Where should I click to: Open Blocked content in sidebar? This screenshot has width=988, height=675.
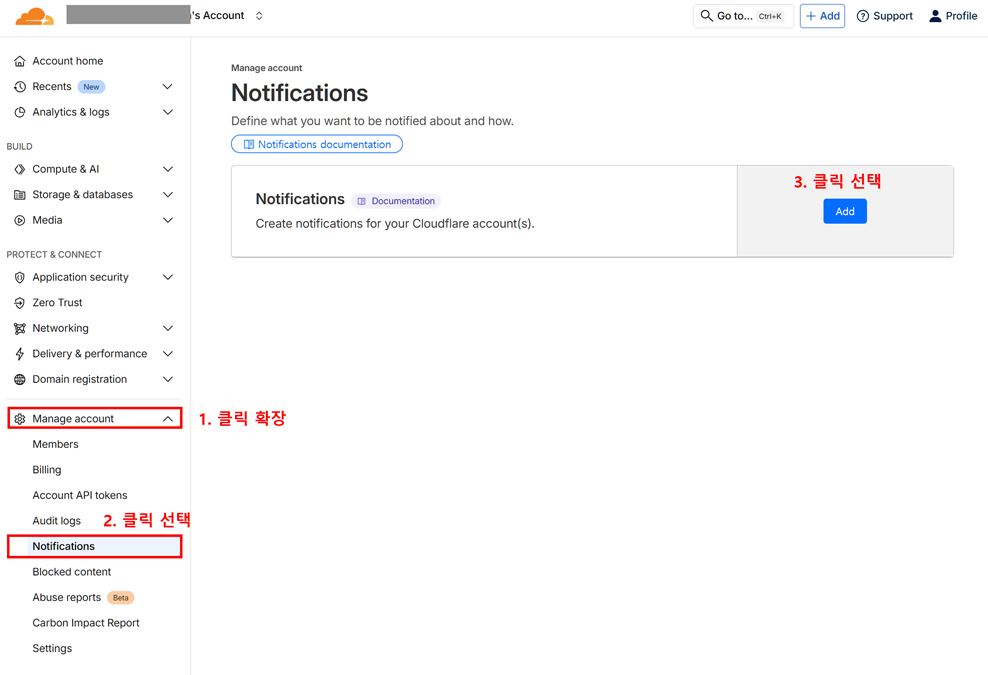(x=71, y=572)
